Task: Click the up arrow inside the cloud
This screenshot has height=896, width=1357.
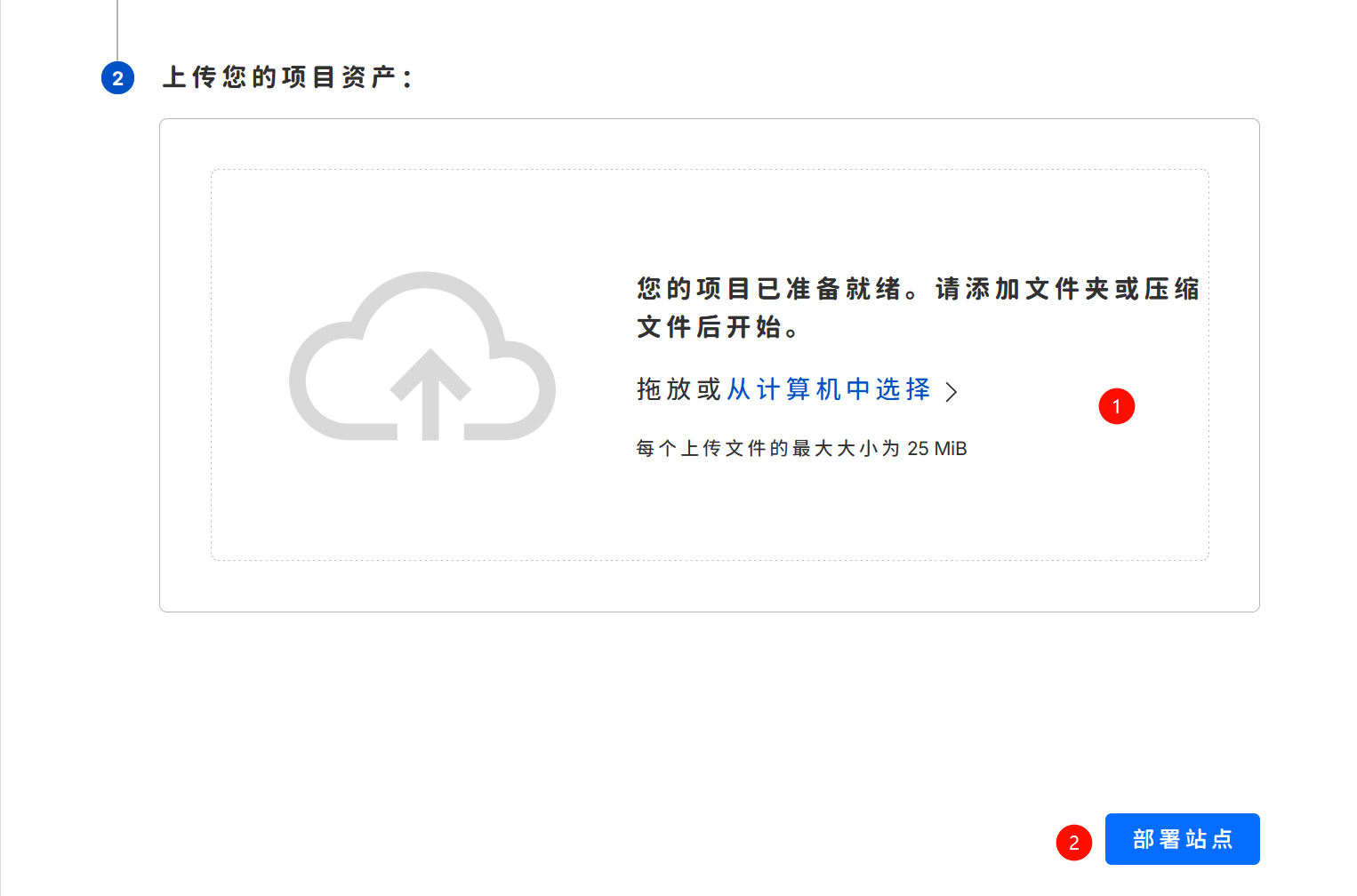Action: point(430,391)
